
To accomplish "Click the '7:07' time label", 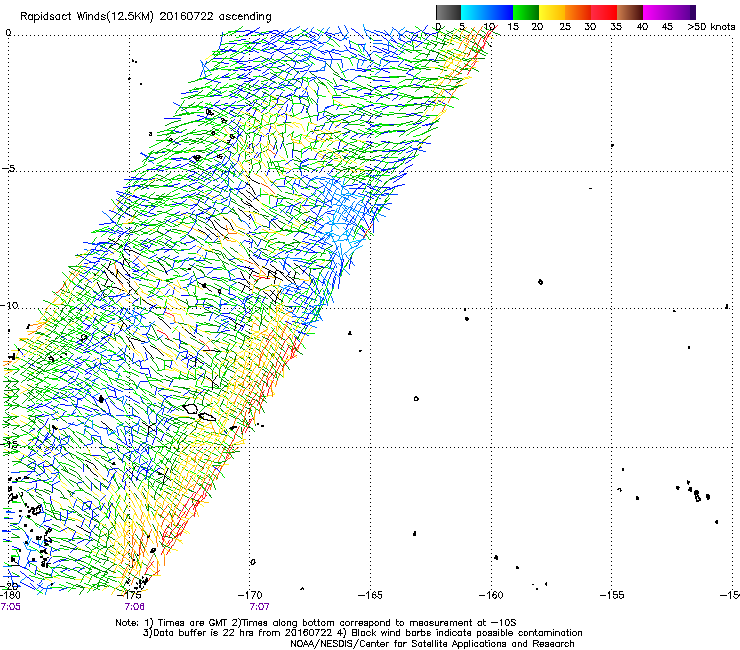I will point(260,607).
